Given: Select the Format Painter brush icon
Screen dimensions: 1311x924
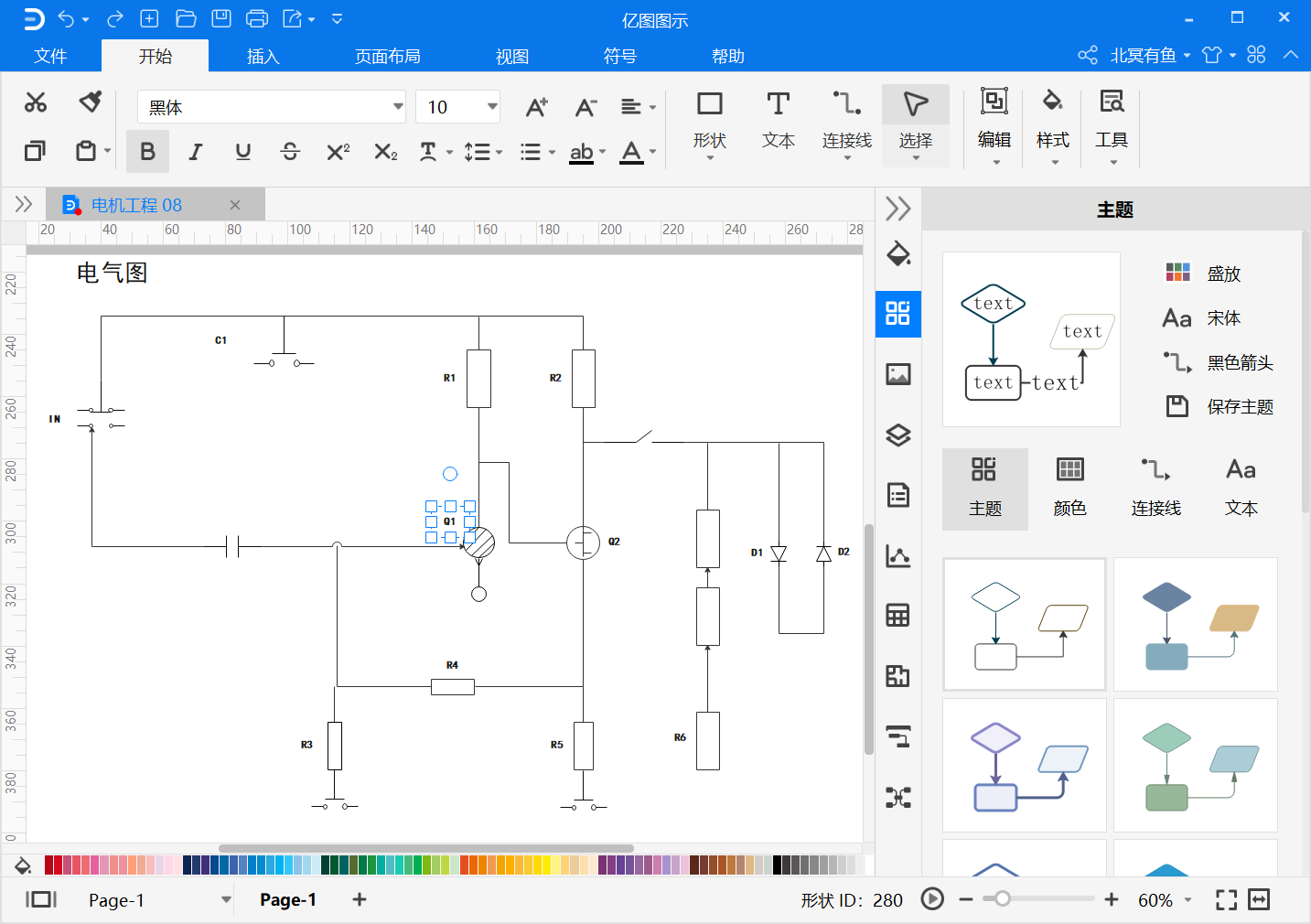Looking at the screenshot, I should point(90,102).
